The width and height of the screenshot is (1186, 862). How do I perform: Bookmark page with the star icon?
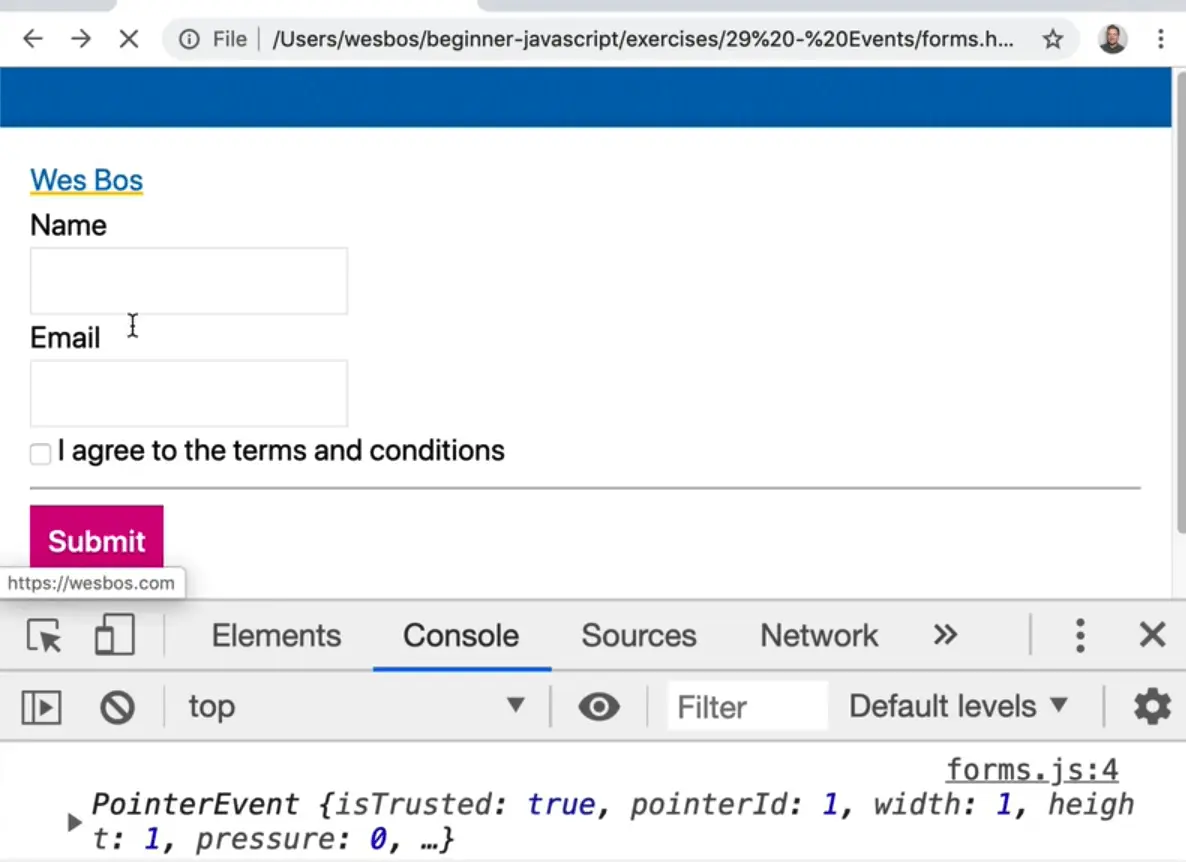(1052, 39)
